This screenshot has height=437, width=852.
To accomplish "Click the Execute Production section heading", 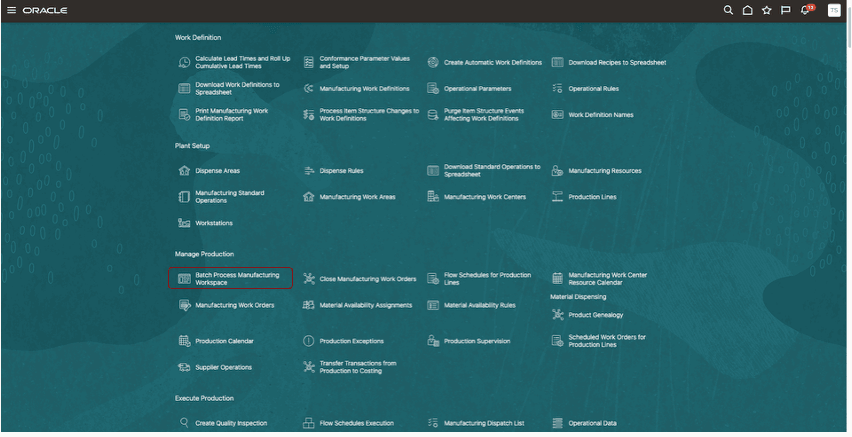I will tap(204, 398).
